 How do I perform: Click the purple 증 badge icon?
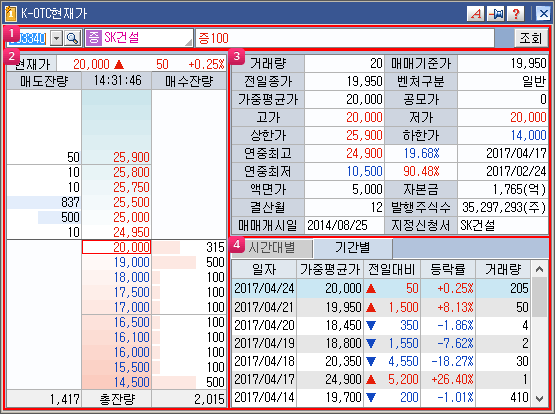pyautogui.click(x=93, y=38)
